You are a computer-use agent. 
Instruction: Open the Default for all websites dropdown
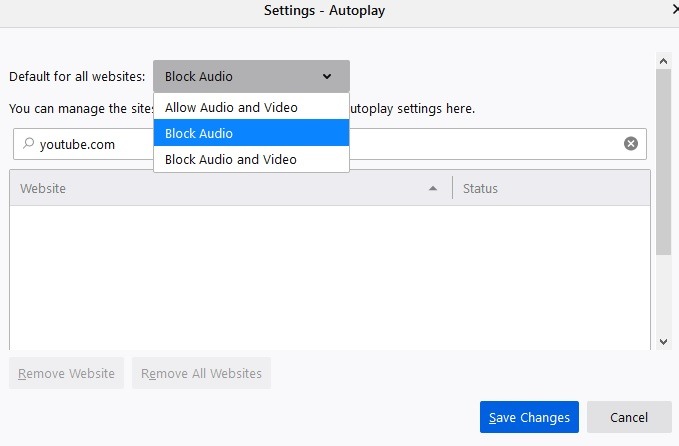251,76
